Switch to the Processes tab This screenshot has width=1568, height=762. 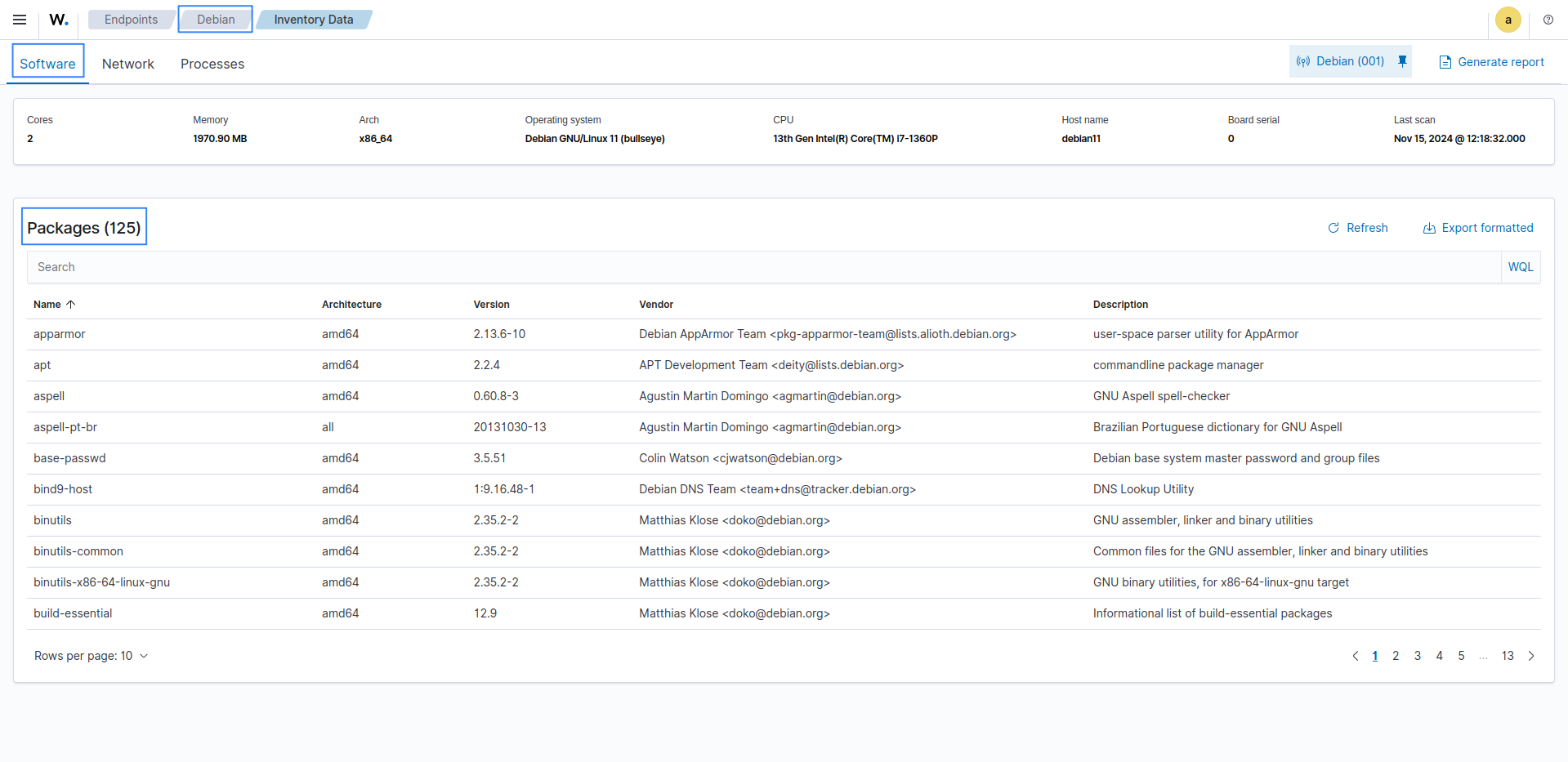(x=212, y=64)
